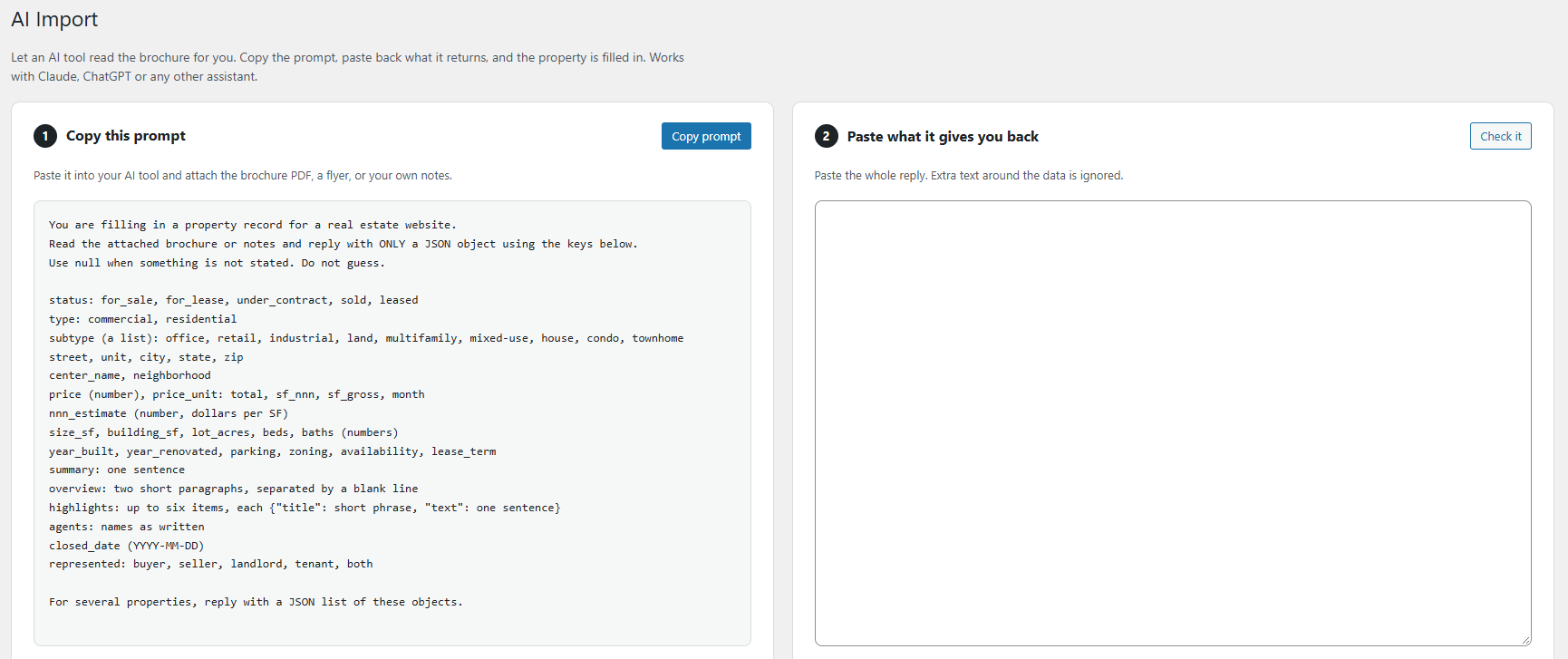The height and width of the screenshot is (659, 1568).
Task: Click the intro line starting 'Let an AI tool'
Action: 347,57
